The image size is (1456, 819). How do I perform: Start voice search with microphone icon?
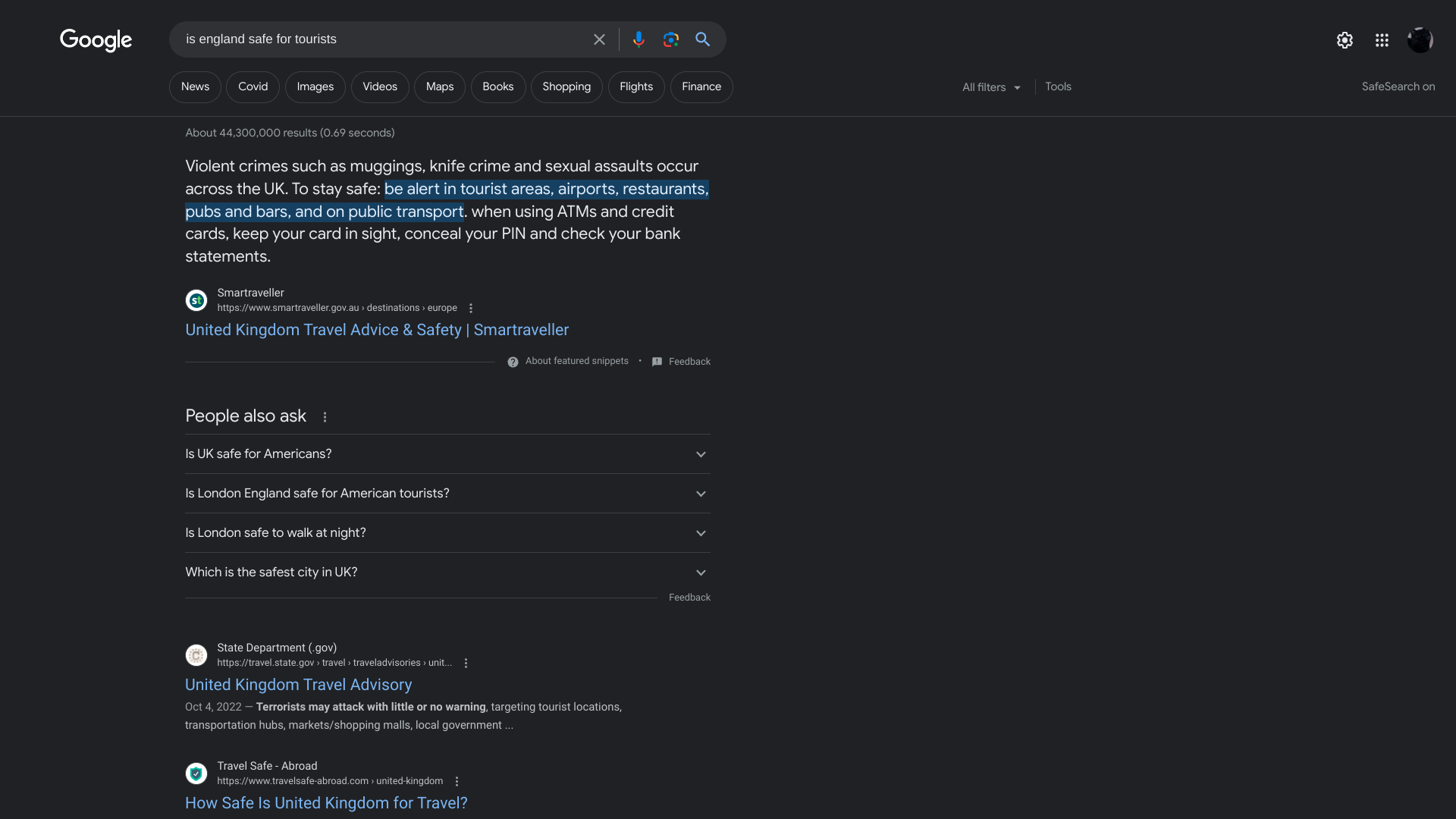(x=639, y=39)
